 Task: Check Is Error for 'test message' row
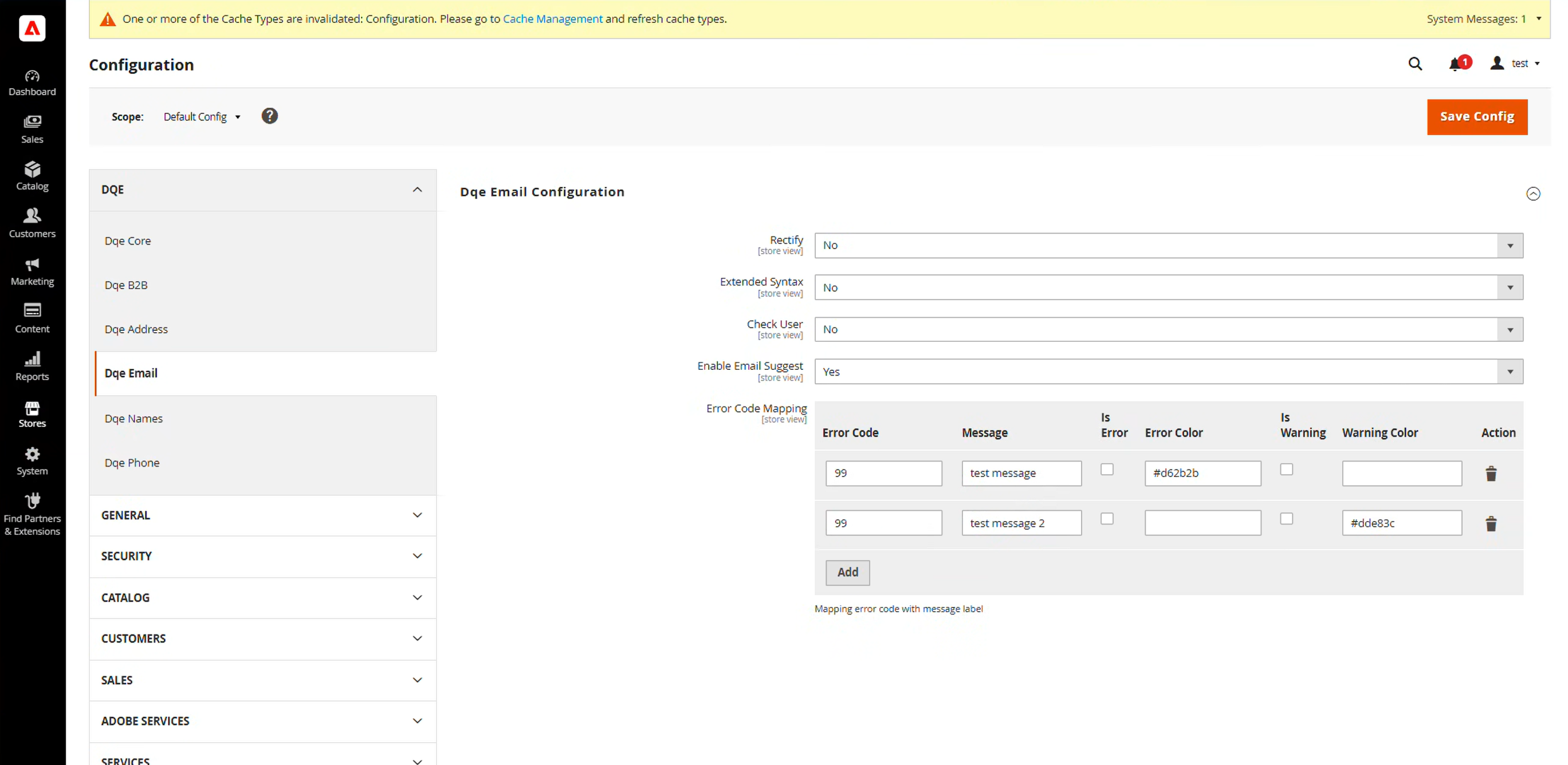pyautogui.click(x=1107, y=469)
